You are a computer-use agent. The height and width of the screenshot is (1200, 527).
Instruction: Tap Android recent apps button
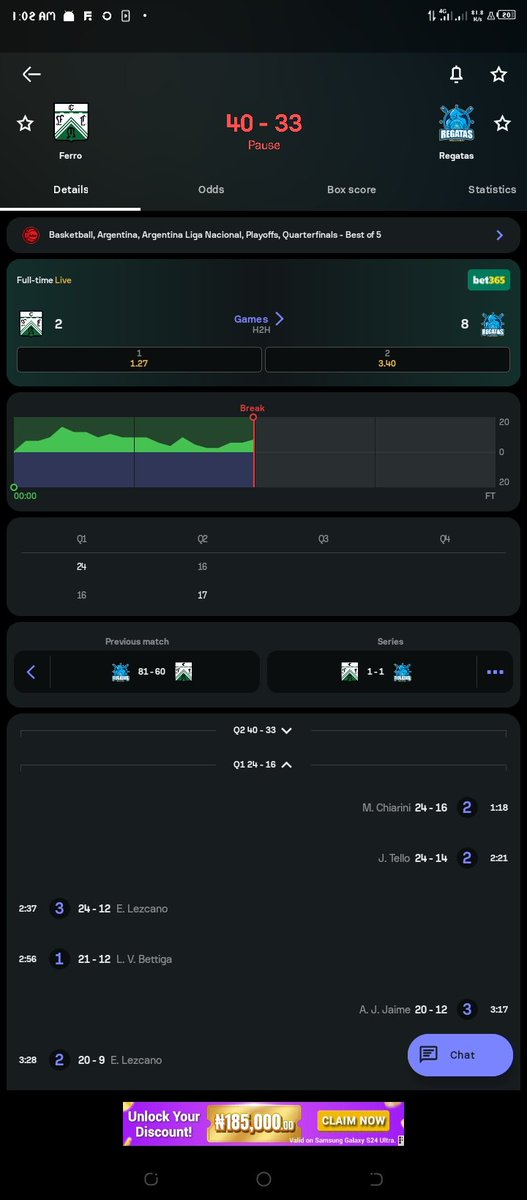click(151, 1178)
